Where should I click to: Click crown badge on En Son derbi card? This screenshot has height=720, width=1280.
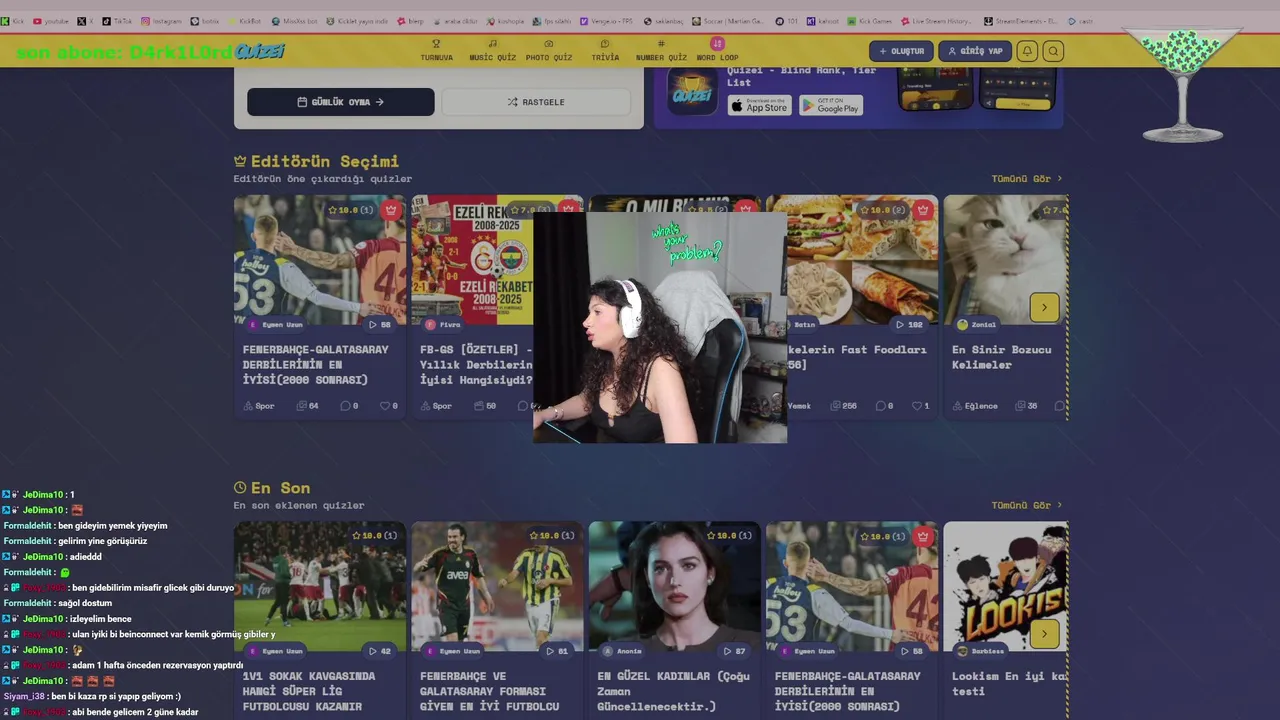(923, 536)
